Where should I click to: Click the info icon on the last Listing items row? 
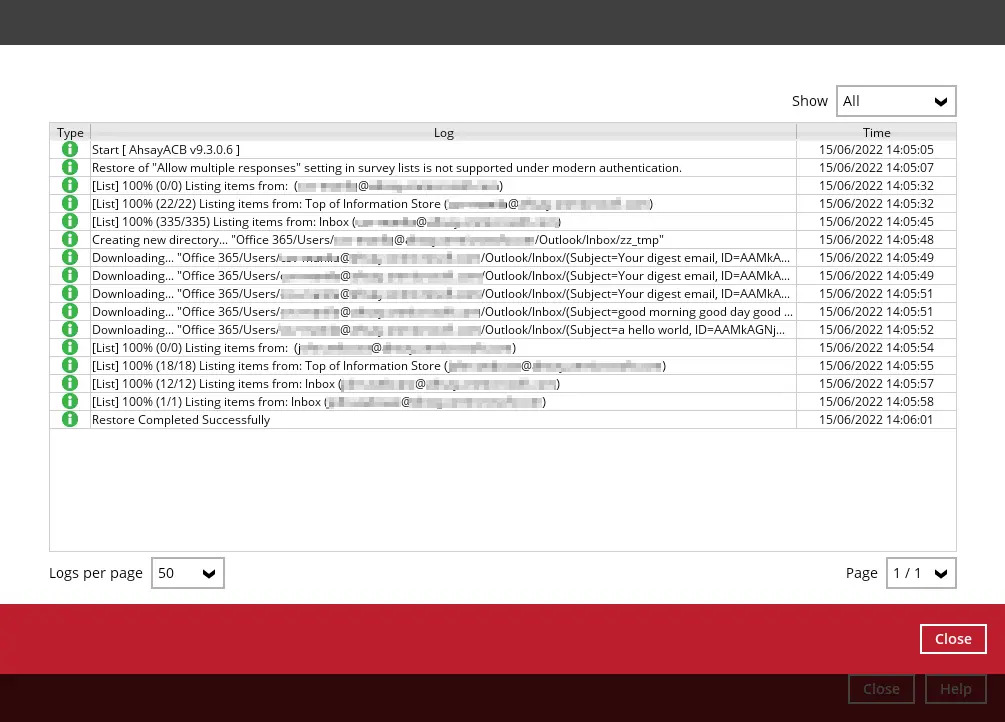pos(70,401)
